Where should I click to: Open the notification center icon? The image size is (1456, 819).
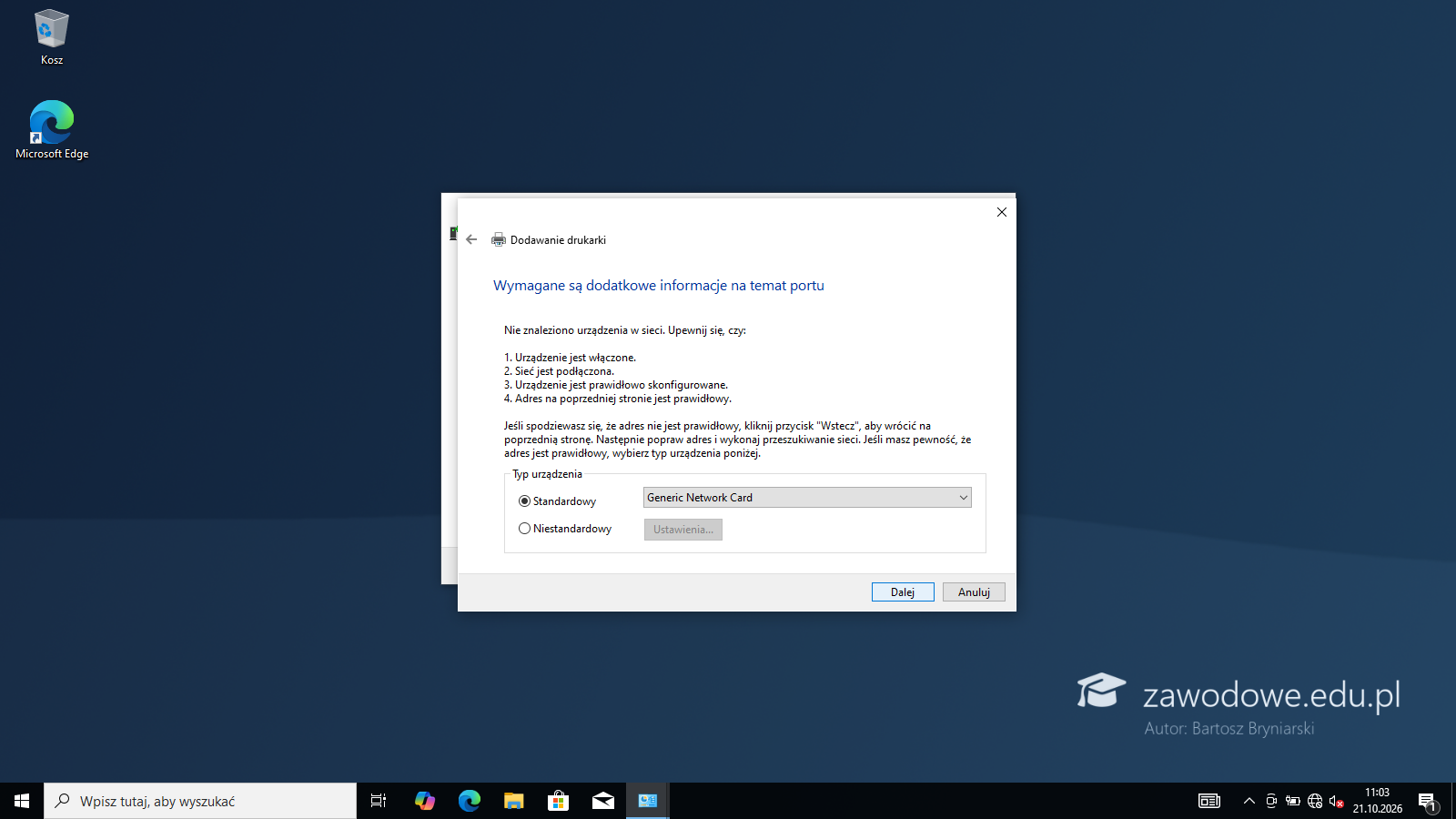[1427, 801]
